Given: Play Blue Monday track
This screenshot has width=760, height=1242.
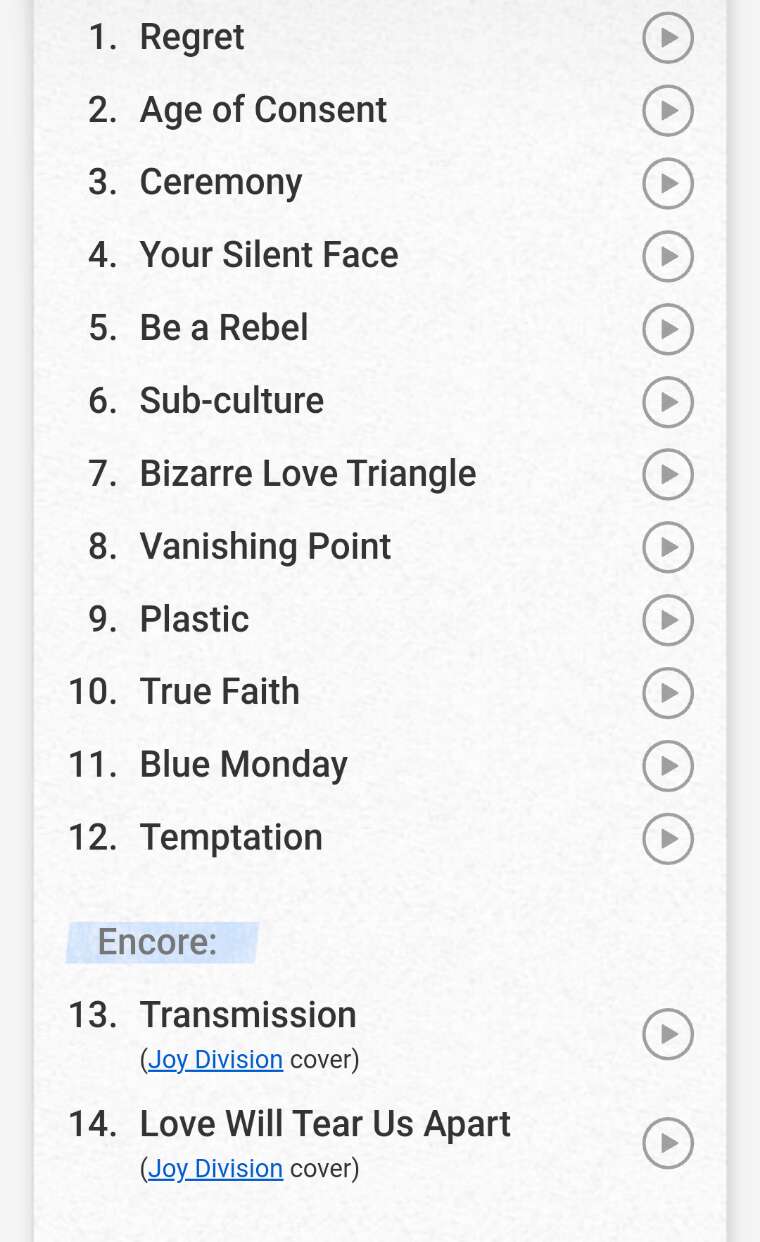Looking at the screenshot, I should 667,765.
